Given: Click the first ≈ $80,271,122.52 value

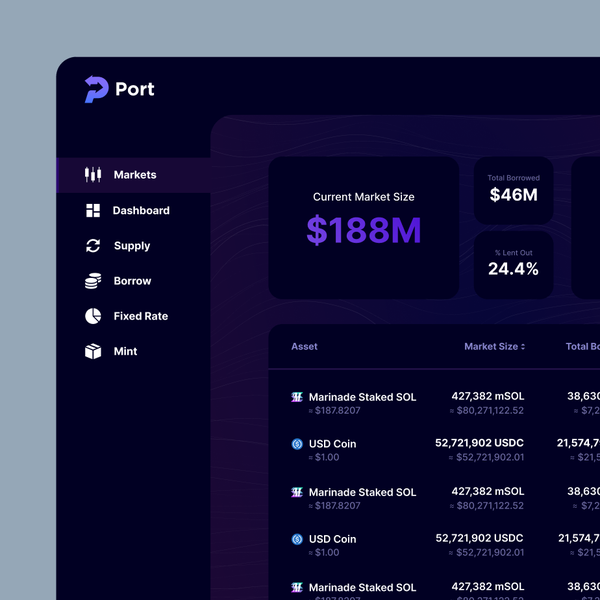Looking at the screenshot, I should click(487, 411).
